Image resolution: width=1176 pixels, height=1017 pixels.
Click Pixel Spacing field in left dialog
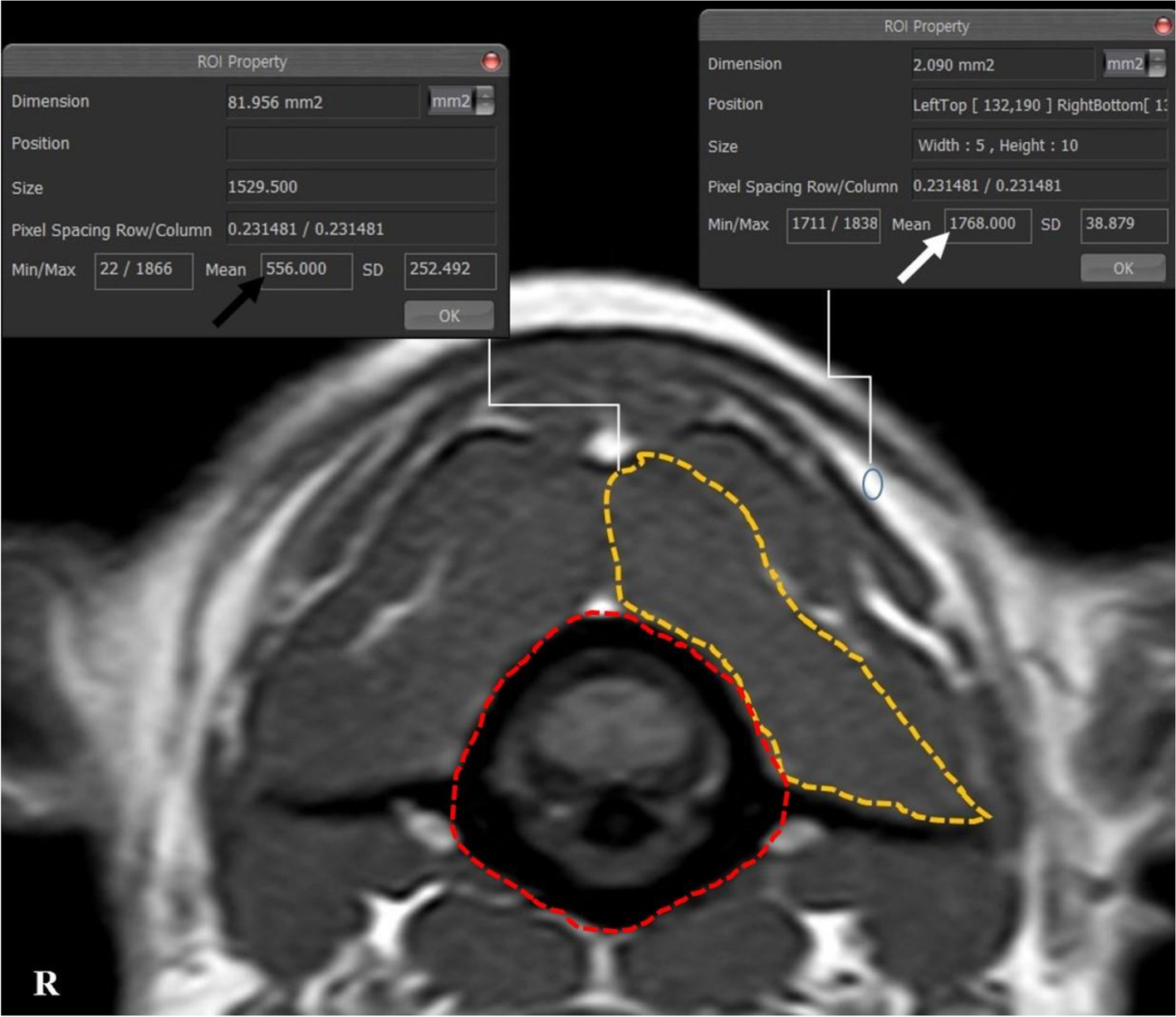click(361, 229)
